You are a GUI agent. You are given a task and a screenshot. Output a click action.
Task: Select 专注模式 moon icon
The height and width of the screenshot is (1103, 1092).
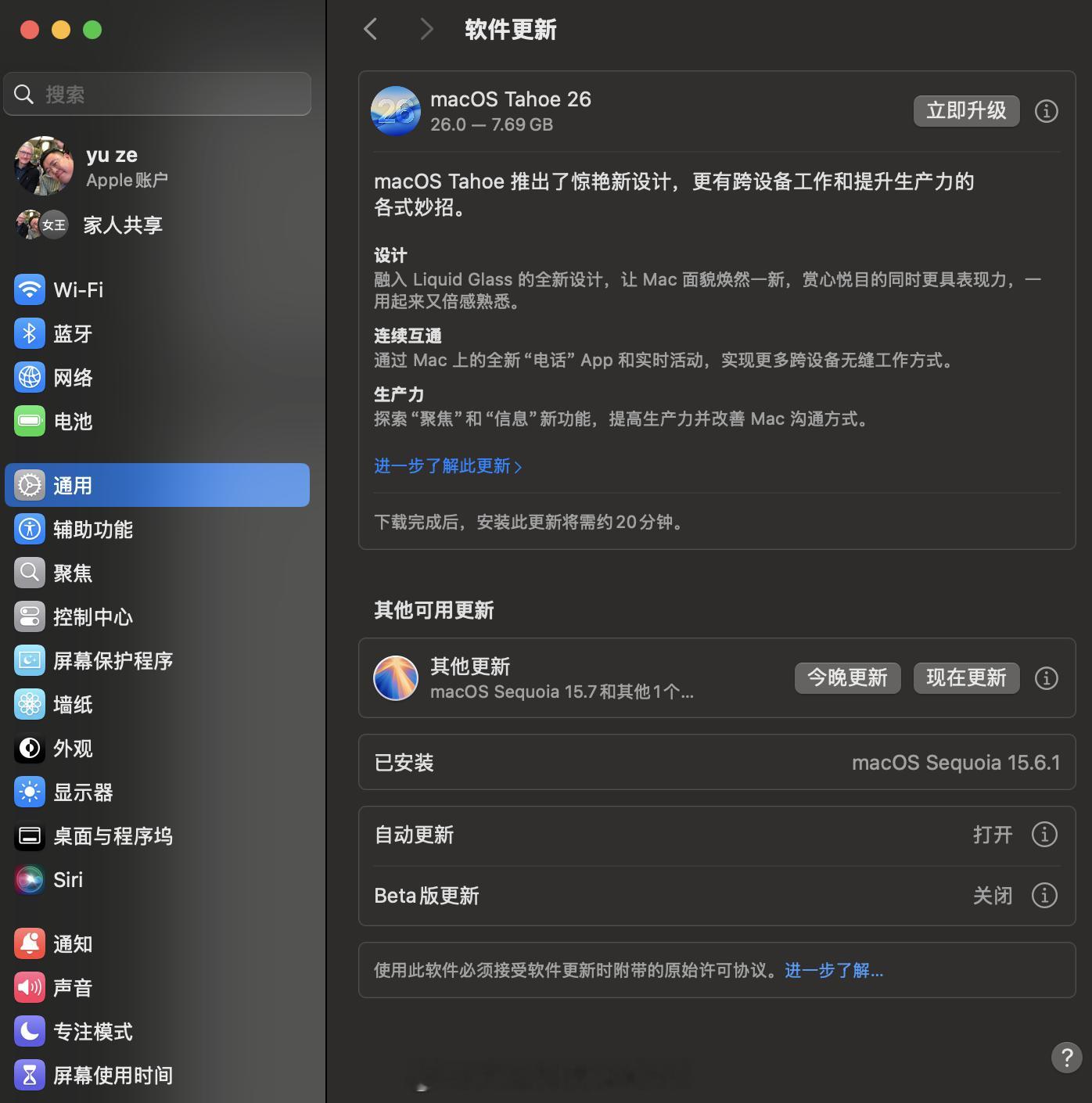point(30,1031)
